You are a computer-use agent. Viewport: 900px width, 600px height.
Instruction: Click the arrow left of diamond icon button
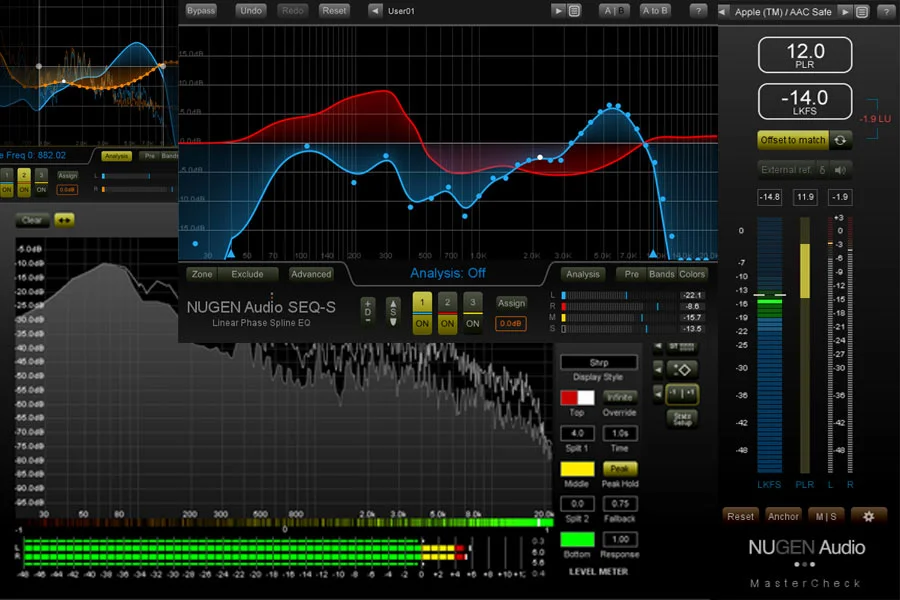pos(658,370)
